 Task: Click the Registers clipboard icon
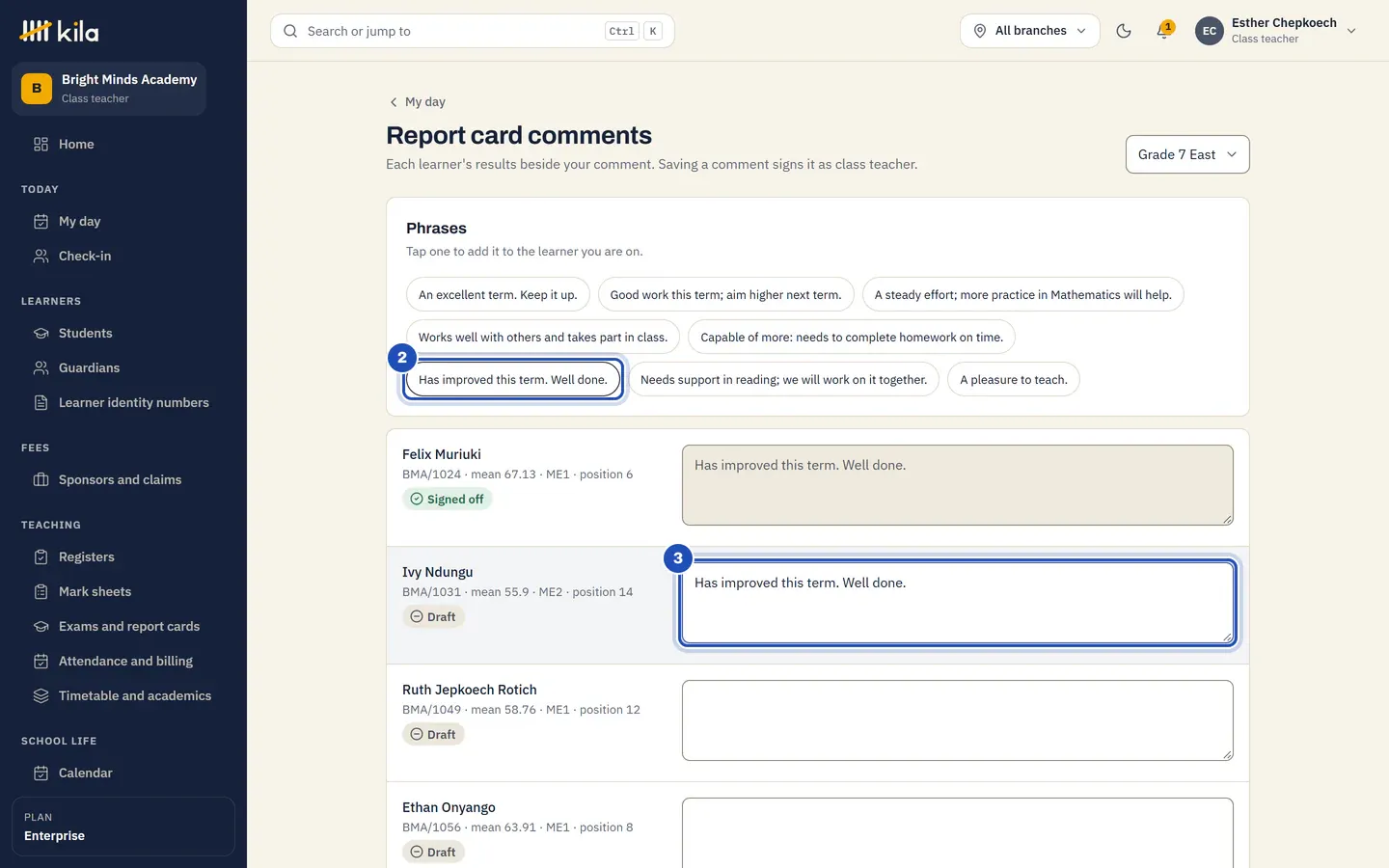click(41, 556)
